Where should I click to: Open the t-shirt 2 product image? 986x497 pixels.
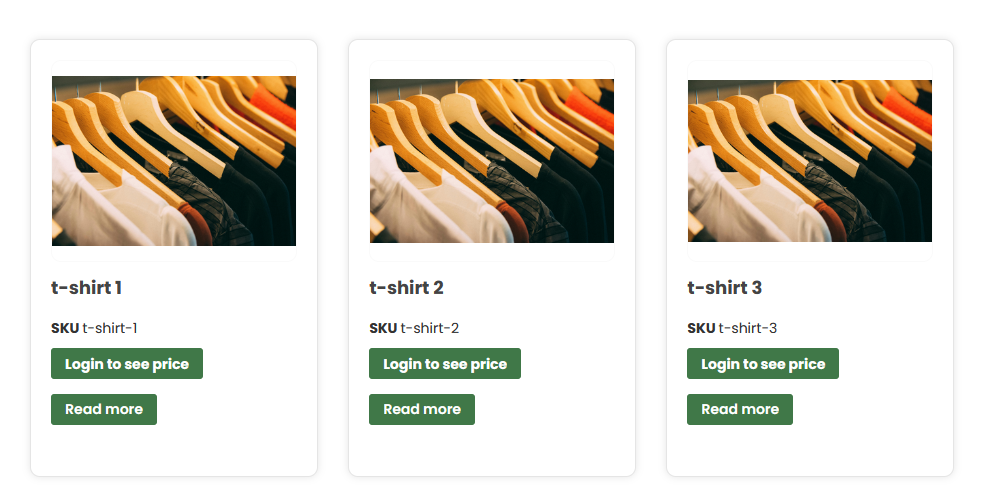(491, 161)
